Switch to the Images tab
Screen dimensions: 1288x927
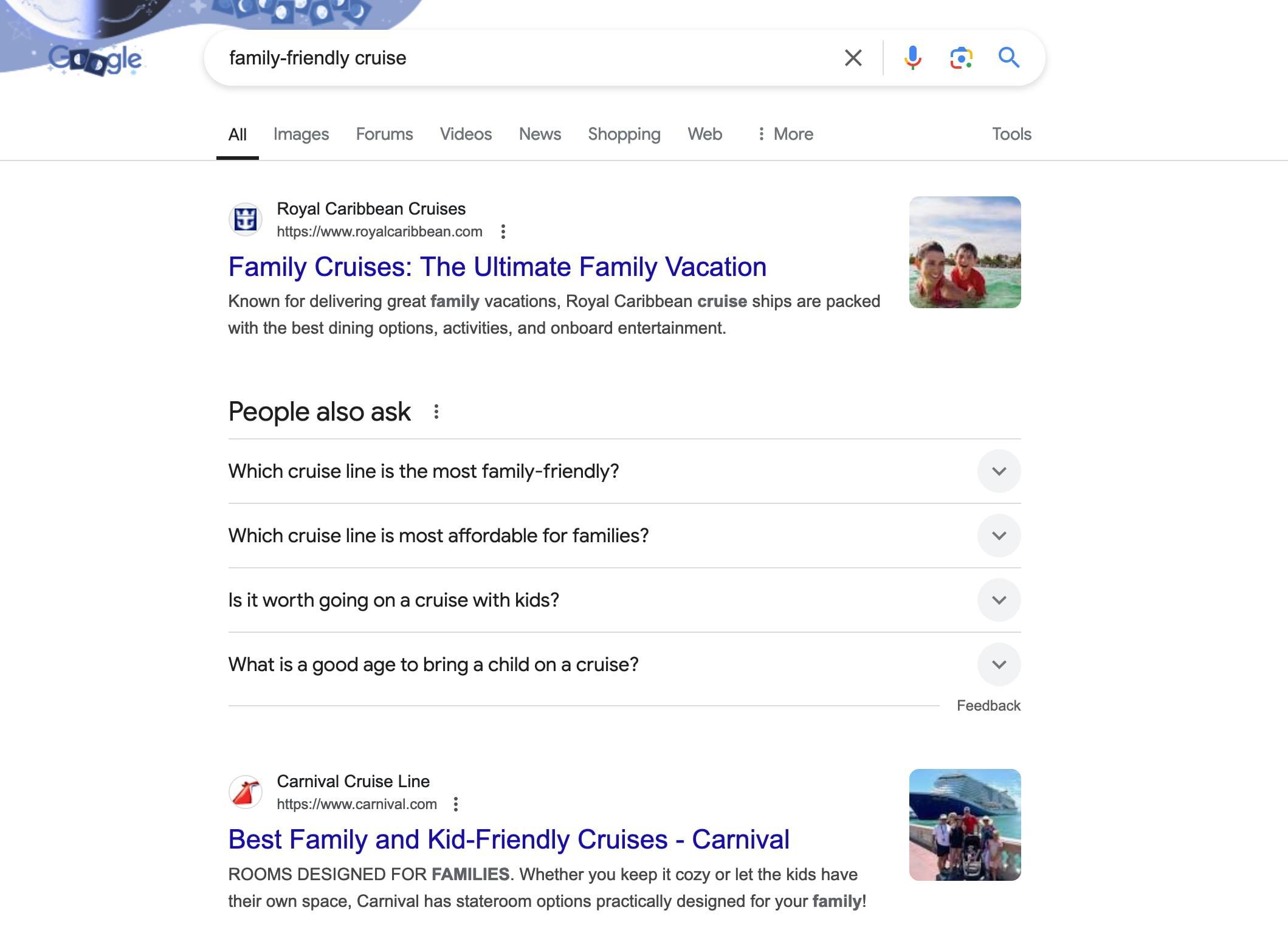(301, 134)
